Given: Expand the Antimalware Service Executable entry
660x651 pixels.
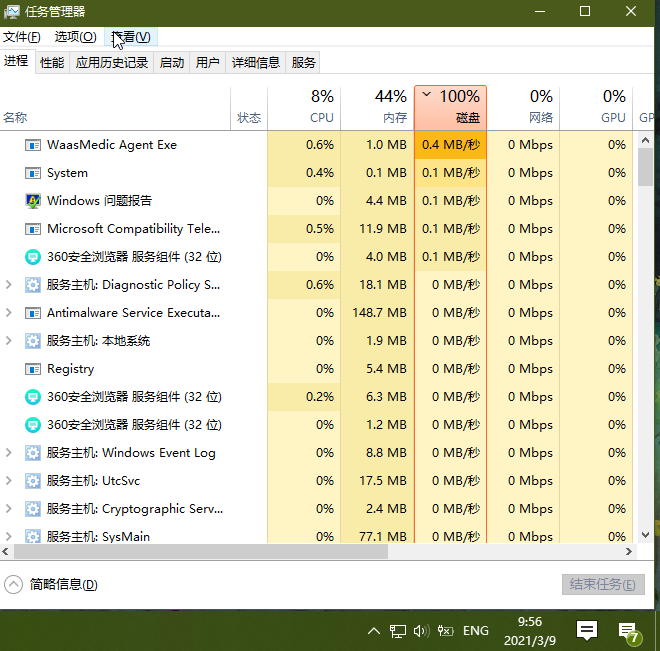Looking at the screenshot, I should pyautogui.click(x=8, y=313).
